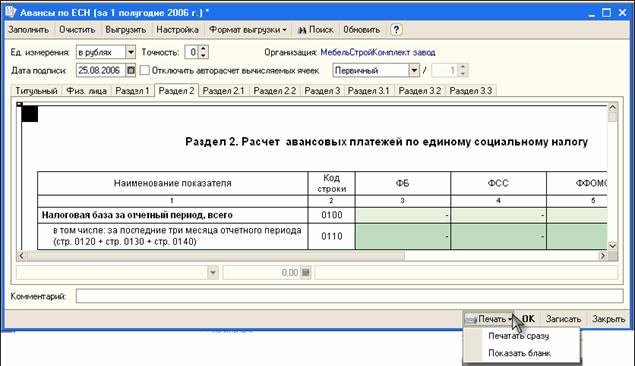635x366 pixels.
Task: Increase Точность spinner value
Action: [203, 49]
